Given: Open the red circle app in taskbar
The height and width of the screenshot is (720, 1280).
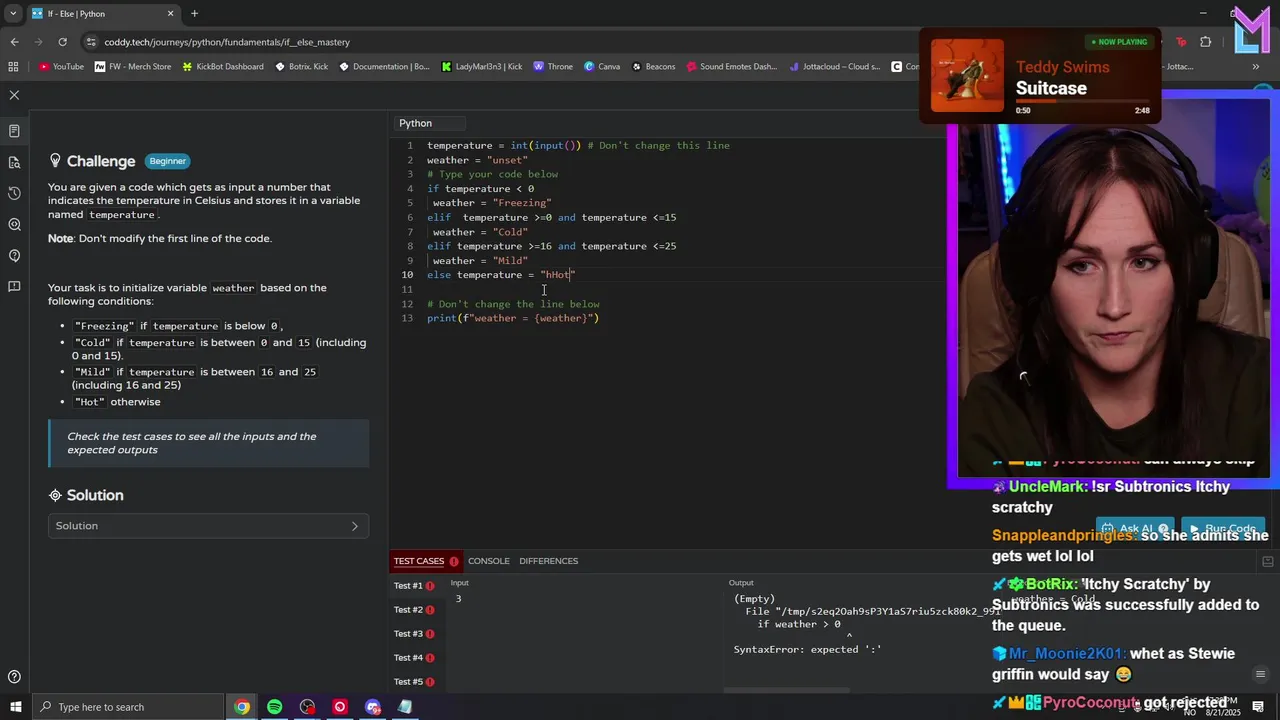Looking at the screenshot, I should (340, 707).
